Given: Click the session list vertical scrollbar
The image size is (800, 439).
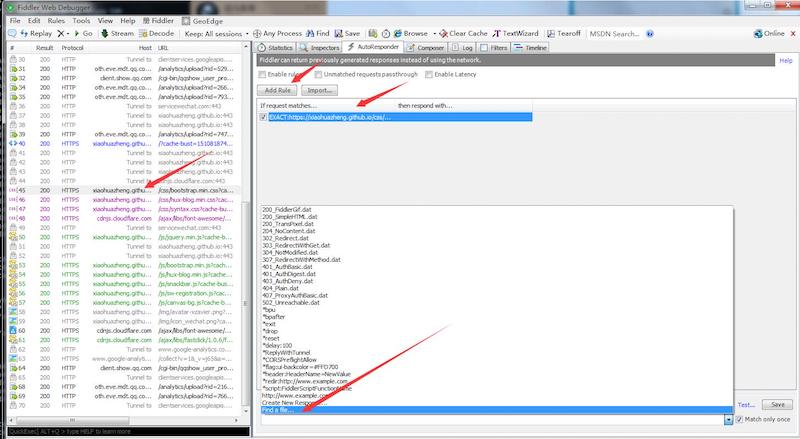Looking at the screenshot, I should (x=245, y=303).
